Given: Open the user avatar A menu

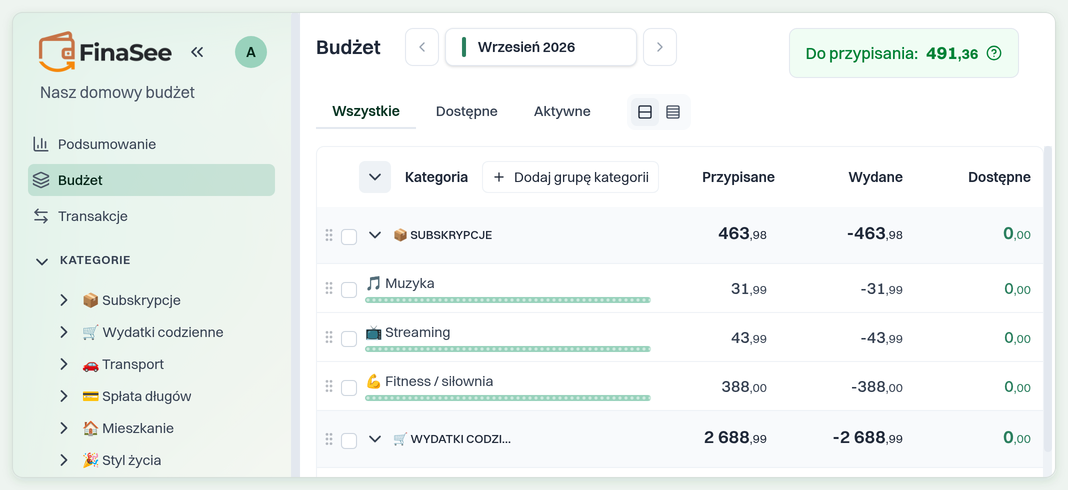Looking at the screenshot, I should [x=251, y=52].
